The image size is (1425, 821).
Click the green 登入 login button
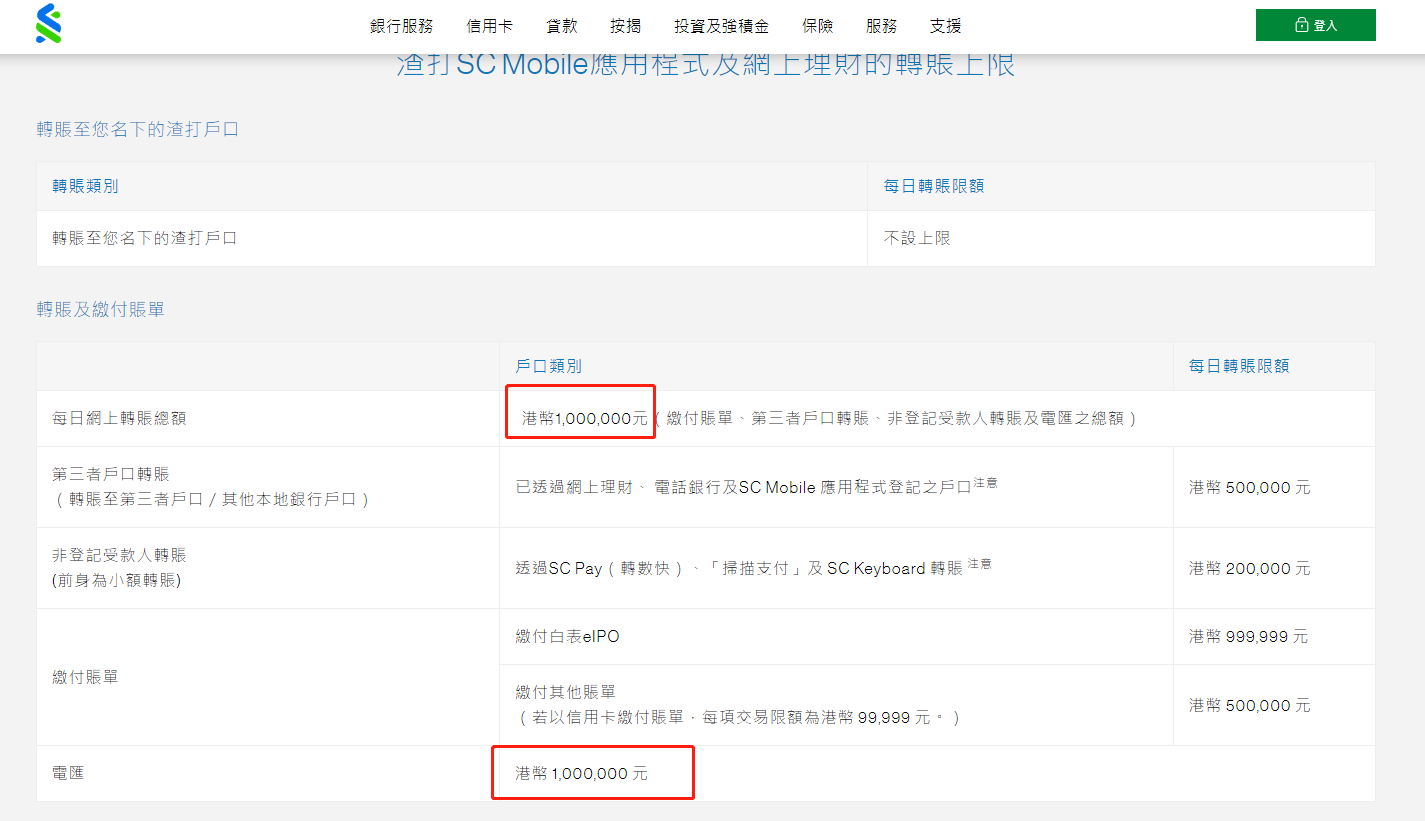point(1315,25)
